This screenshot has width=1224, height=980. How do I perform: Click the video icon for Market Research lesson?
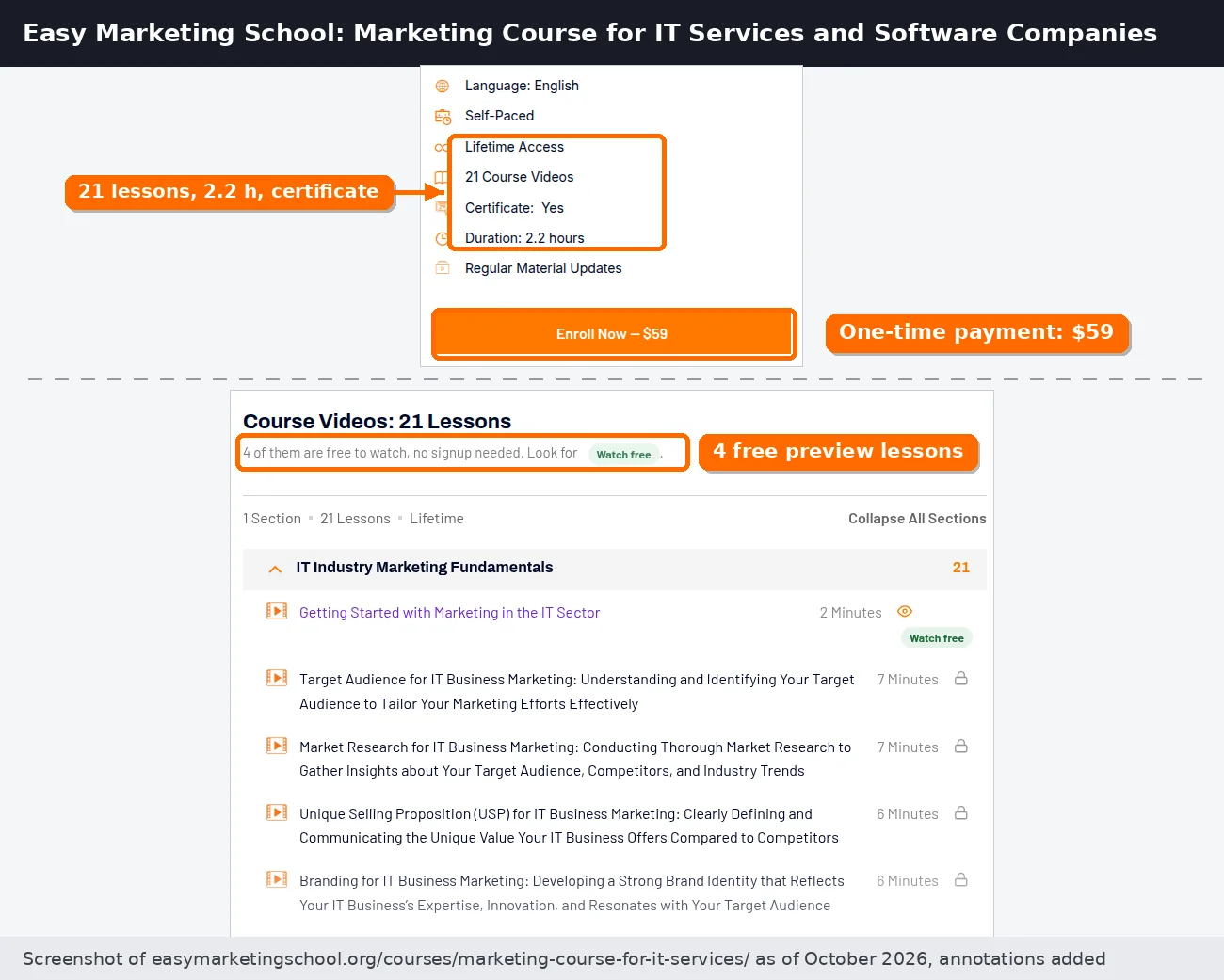tap(277, 746)
